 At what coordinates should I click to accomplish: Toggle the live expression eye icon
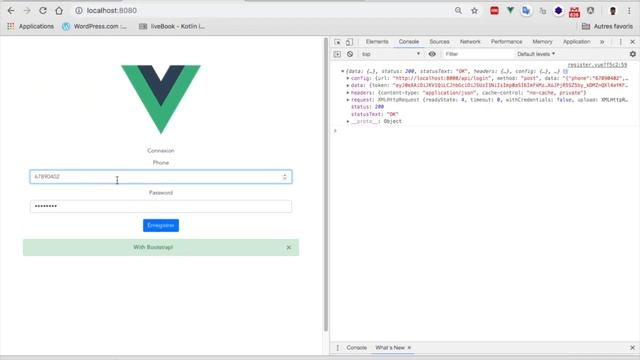point(432,54)
